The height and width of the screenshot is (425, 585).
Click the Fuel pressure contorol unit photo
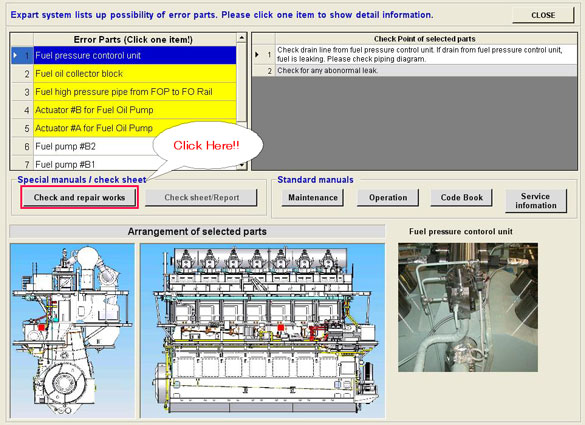tap(468, 307)
